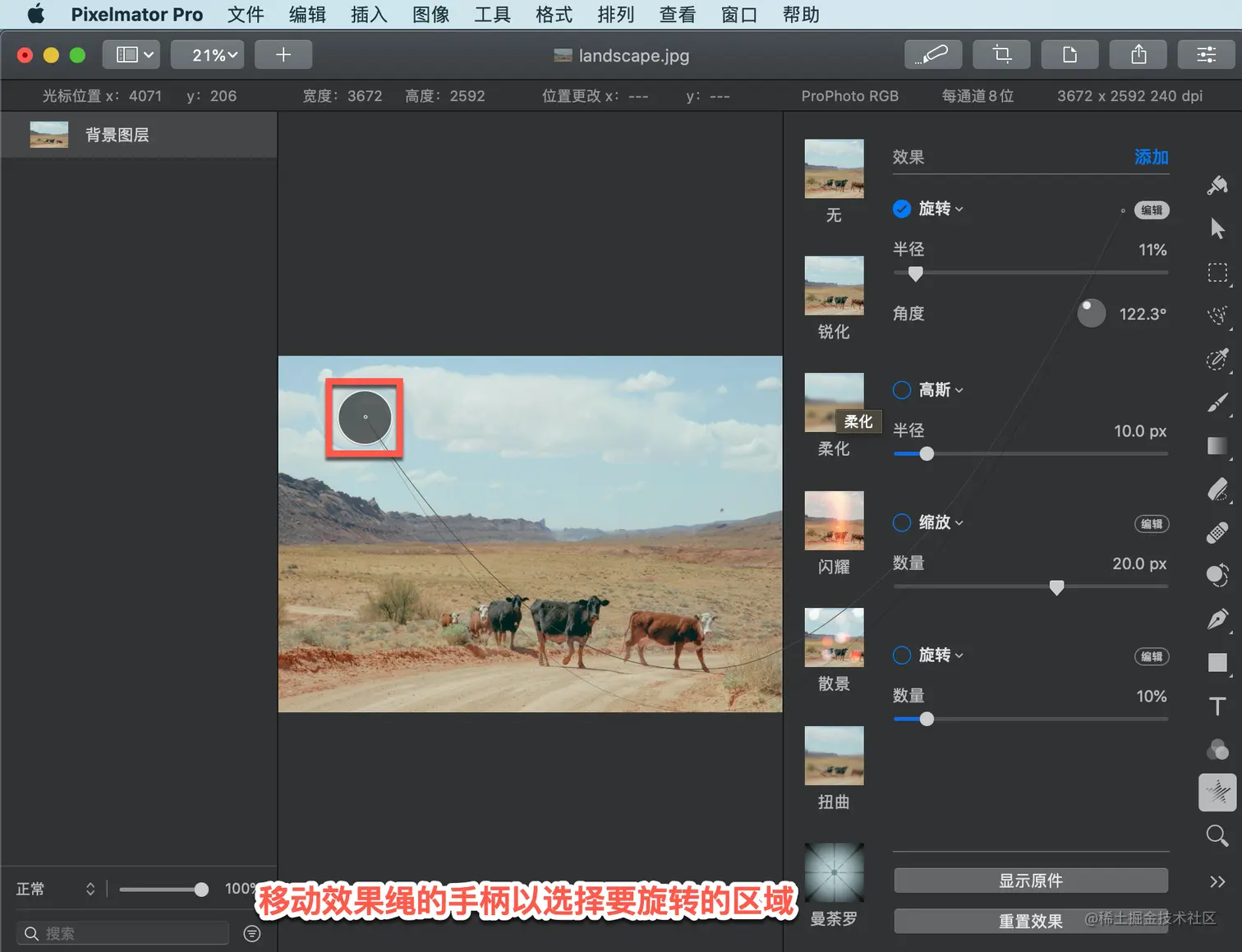
Task: Click 添加 to add an effect
Action: pos(1151,157)
